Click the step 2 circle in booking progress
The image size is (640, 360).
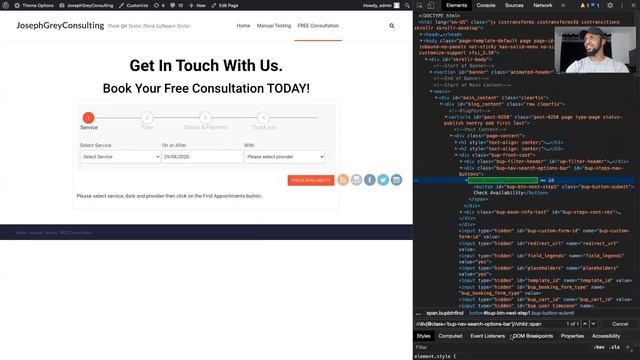point(147,118)
